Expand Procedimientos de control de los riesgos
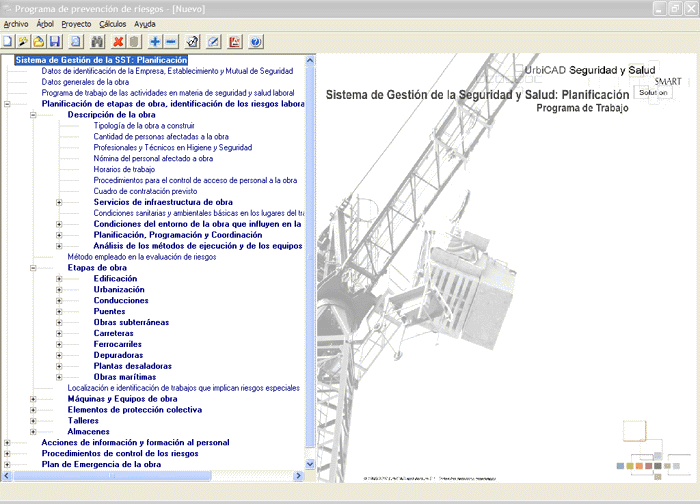Image resolution: width=700 pixels, height=504 pixels. click(7, 454)
